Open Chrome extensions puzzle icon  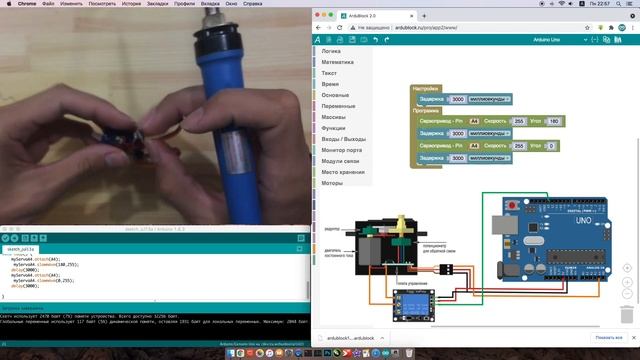click(x=611, y=28)
